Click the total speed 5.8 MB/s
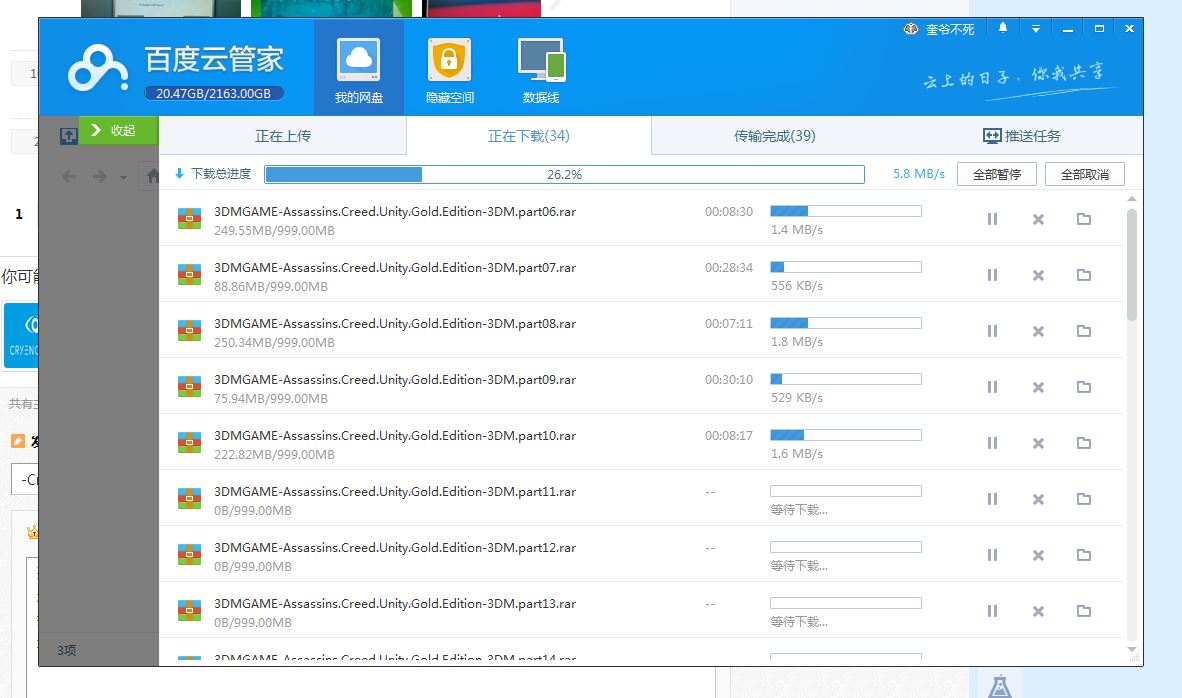 [x=919, y=173]
